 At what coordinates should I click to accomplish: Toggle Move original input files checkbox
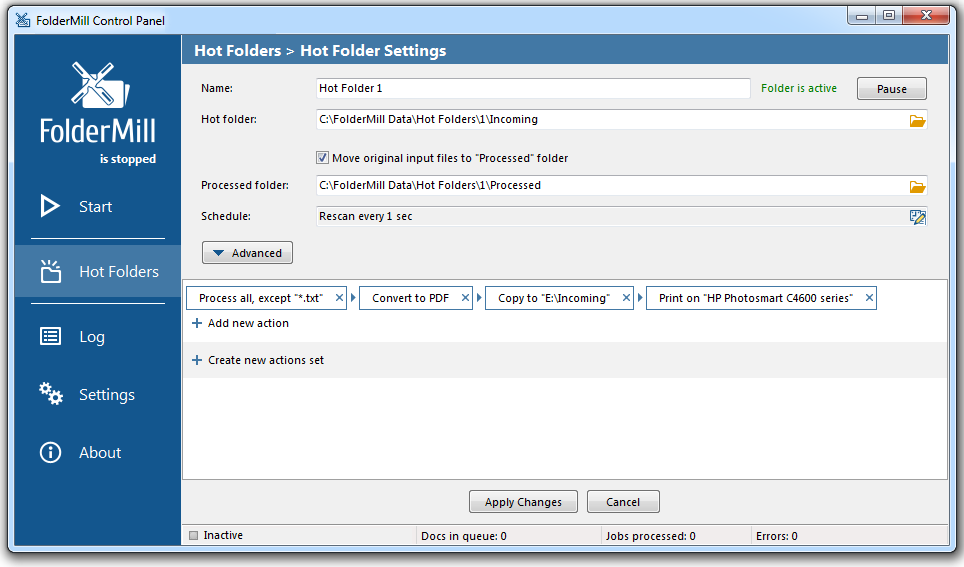(322, 158)
